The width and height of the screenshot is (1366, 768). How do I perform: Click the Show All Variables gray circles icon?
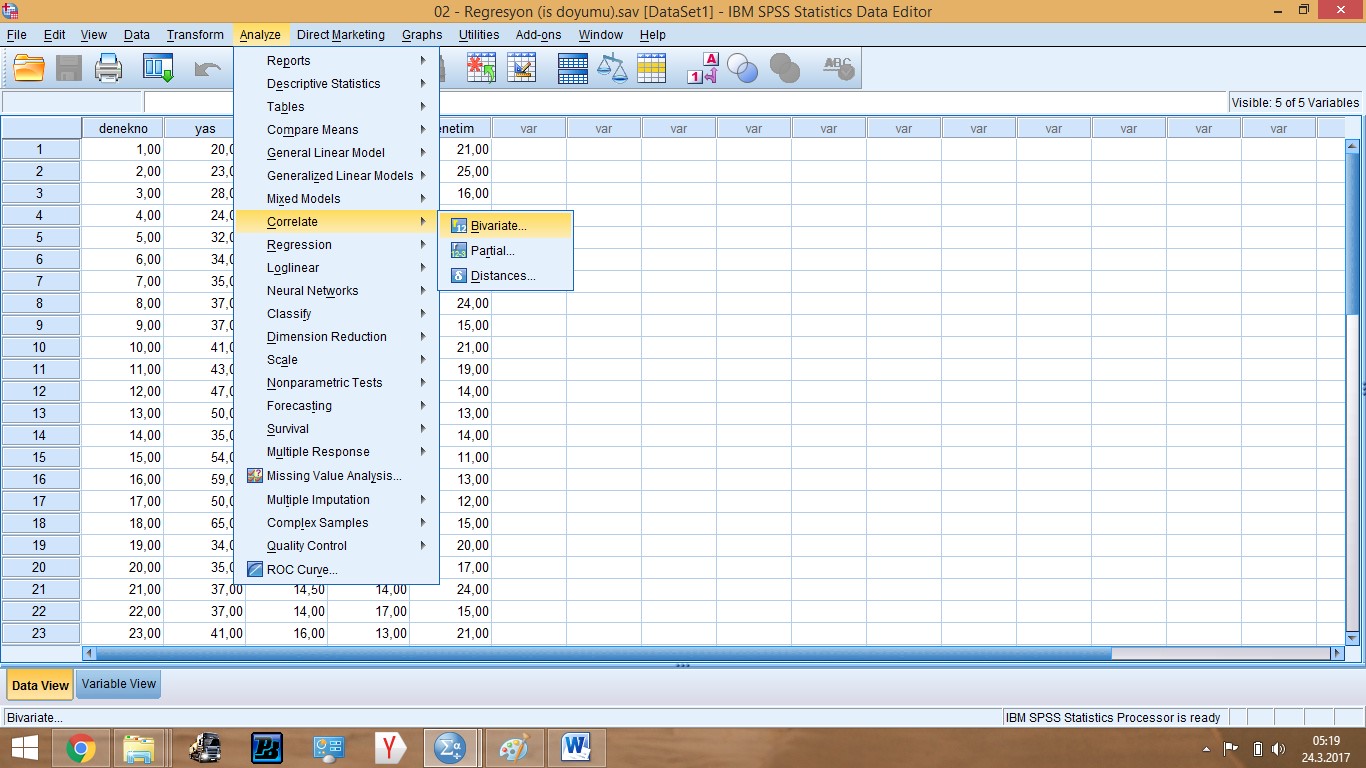785,68
